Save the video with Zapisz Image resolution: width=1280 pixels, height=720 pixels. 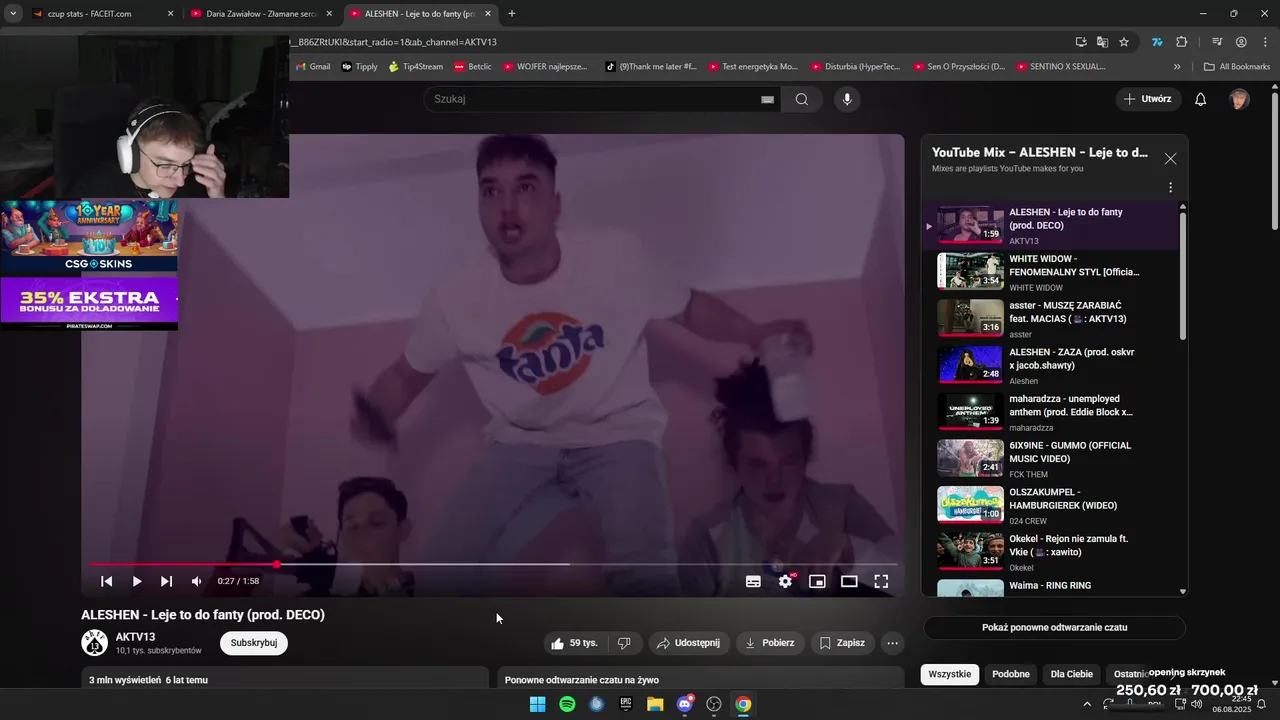point(842,643)
